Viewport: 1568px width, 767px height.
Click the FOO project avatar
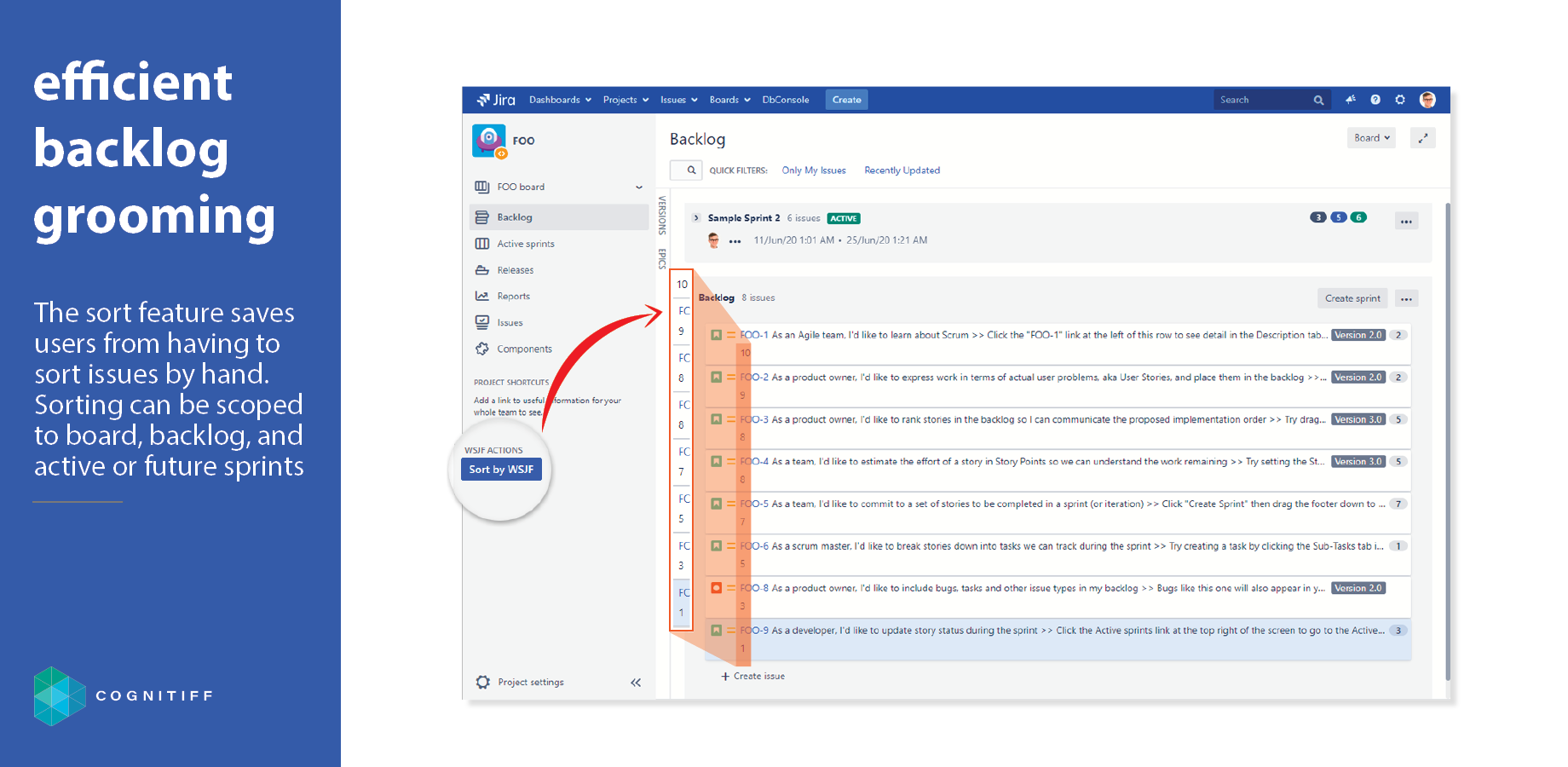click(489, 141)
